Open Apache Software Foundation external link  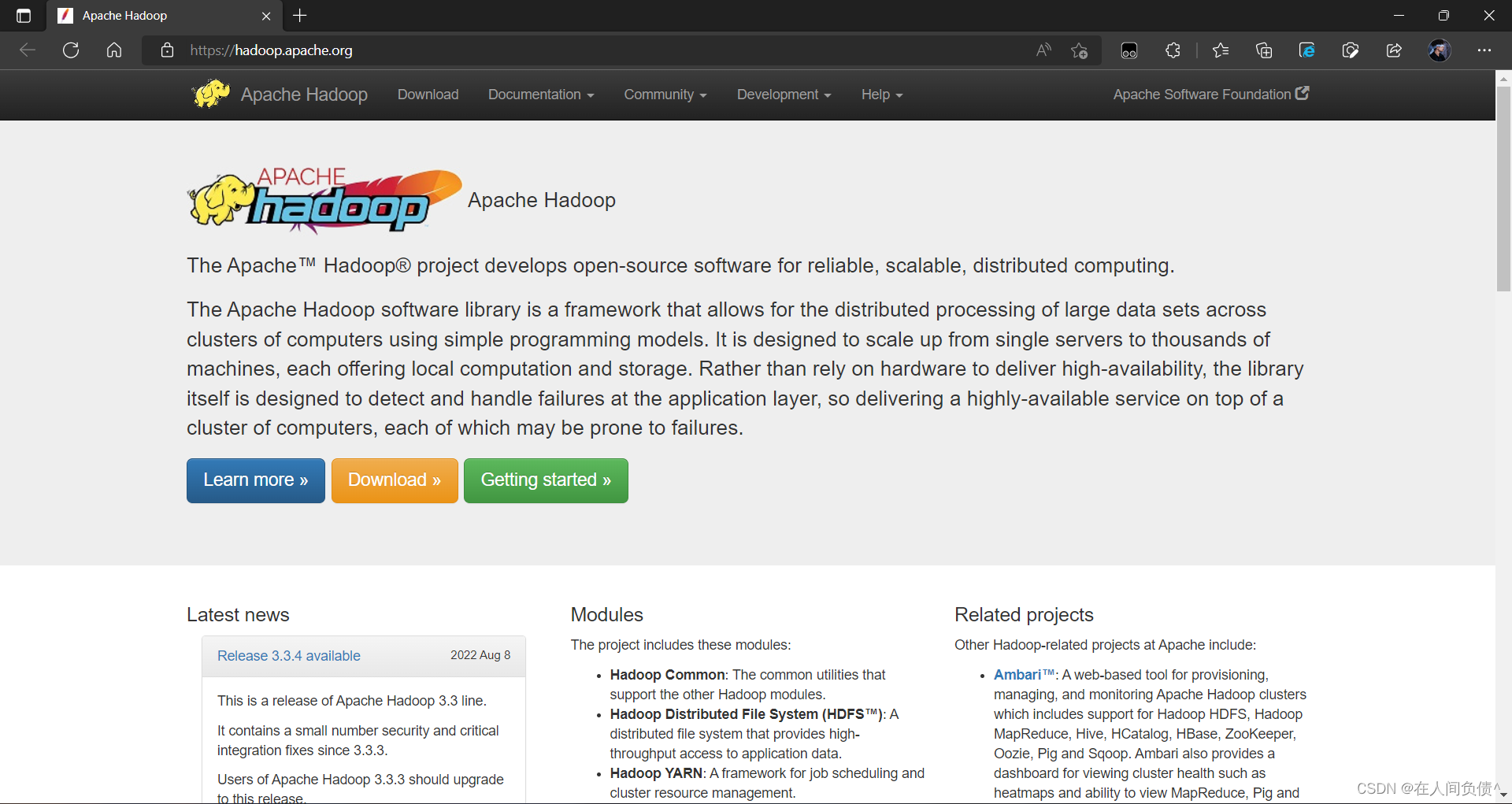pos(1211,94)
